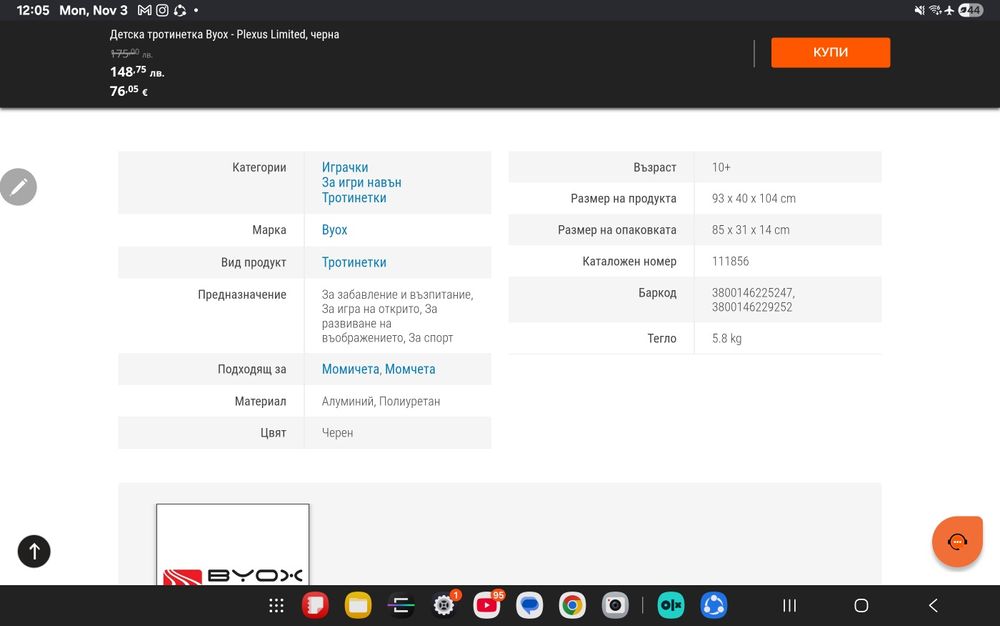Select the price 148.75 лв.
Viewport: 1000px width, 626px height.
pos(137,71)
